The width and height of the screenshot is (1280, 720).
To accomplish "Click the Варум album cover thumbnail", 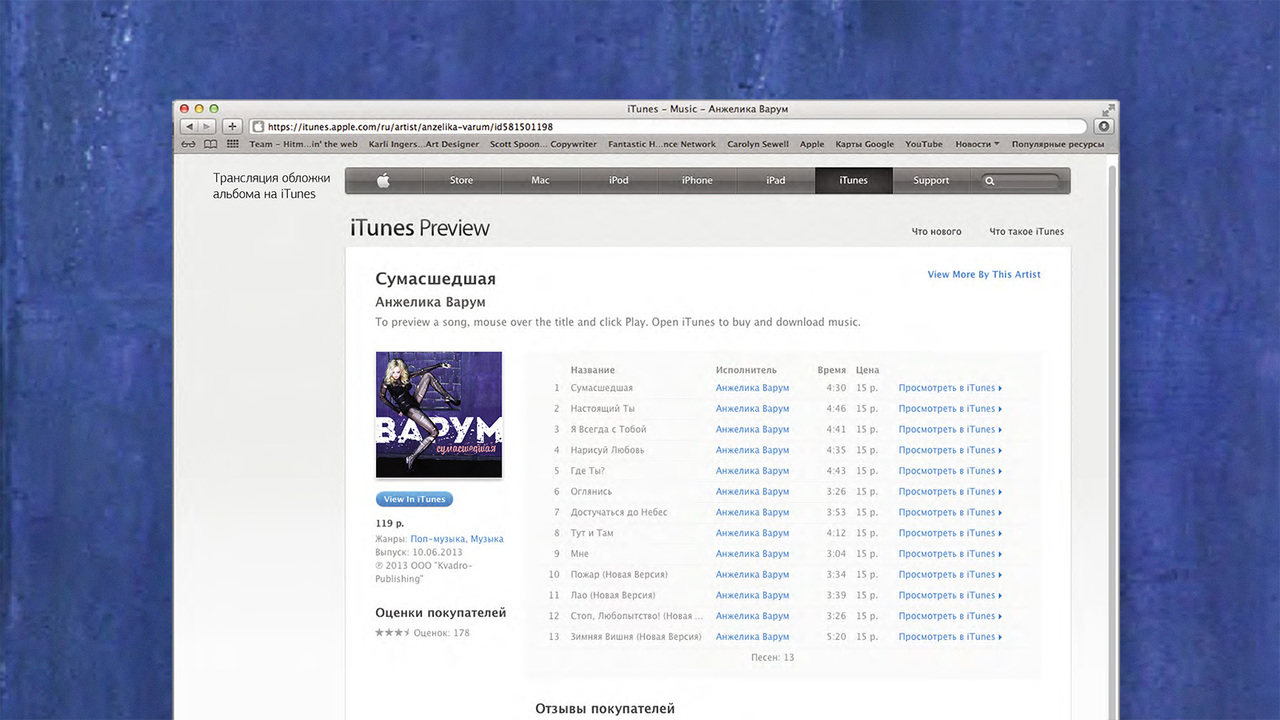I will pyautogui.click(x=439, y=414).
